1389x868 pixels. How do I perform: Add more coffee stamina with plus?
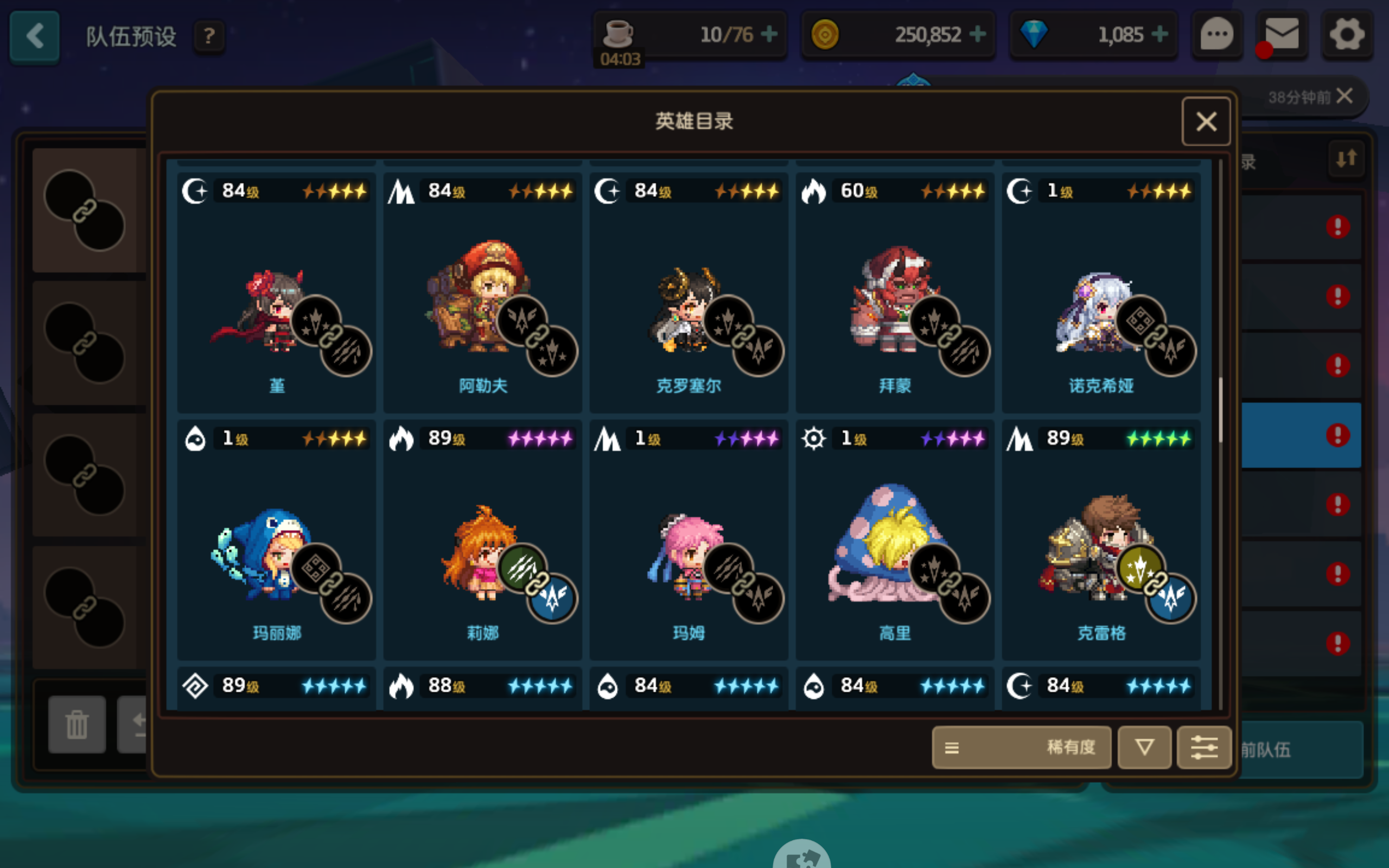[x=769, y=34]
